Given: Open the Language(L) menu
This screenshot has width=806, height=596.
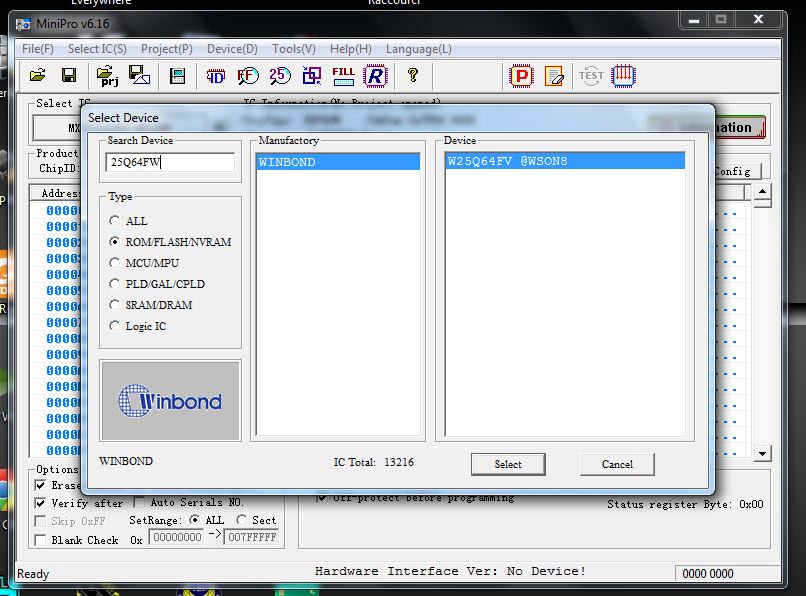Looking at the screenshot, I should [x=418, y=49].
